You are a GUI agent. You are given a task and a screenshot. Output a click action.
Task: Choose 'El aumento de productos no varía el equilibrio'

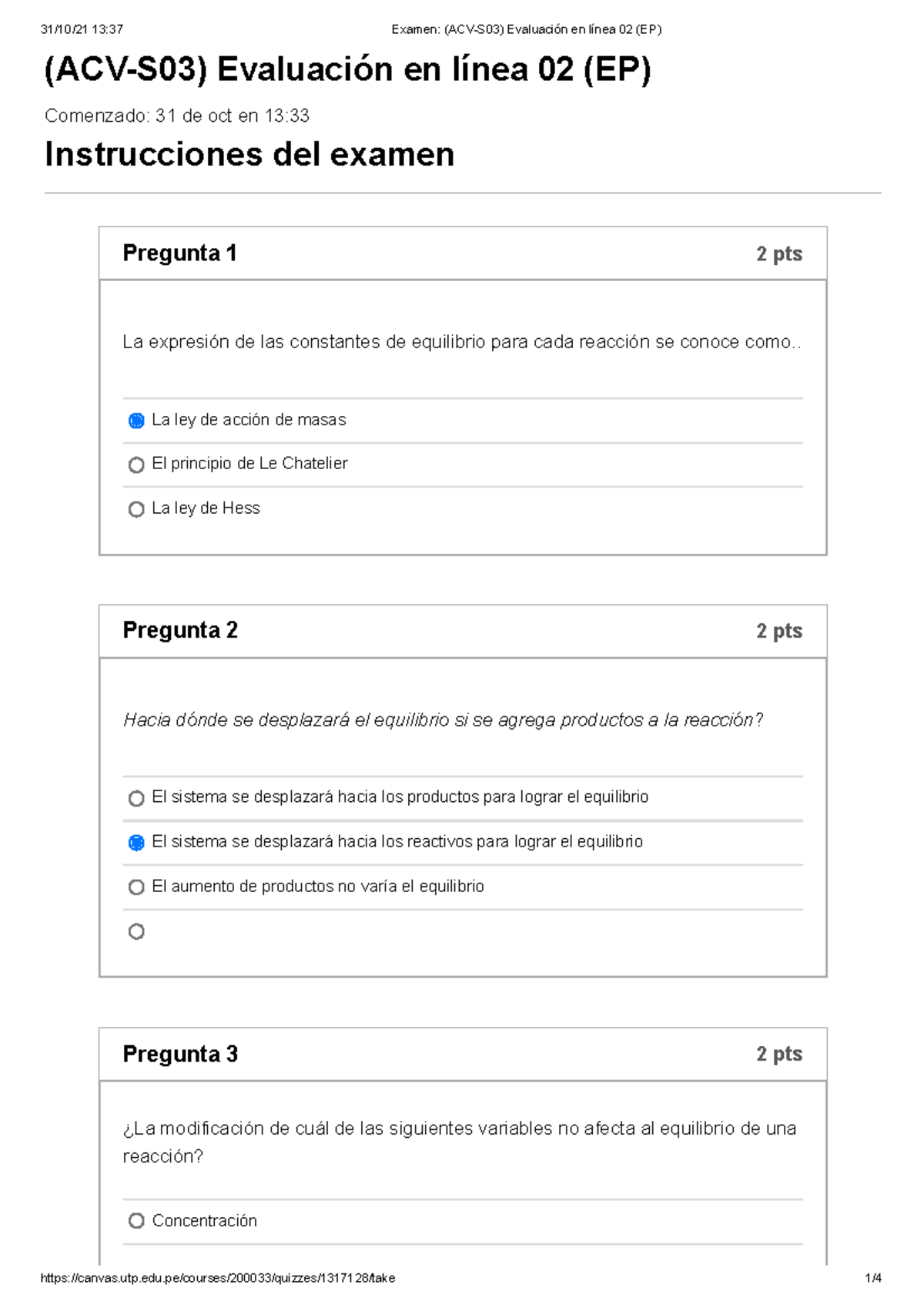[137, 887]
